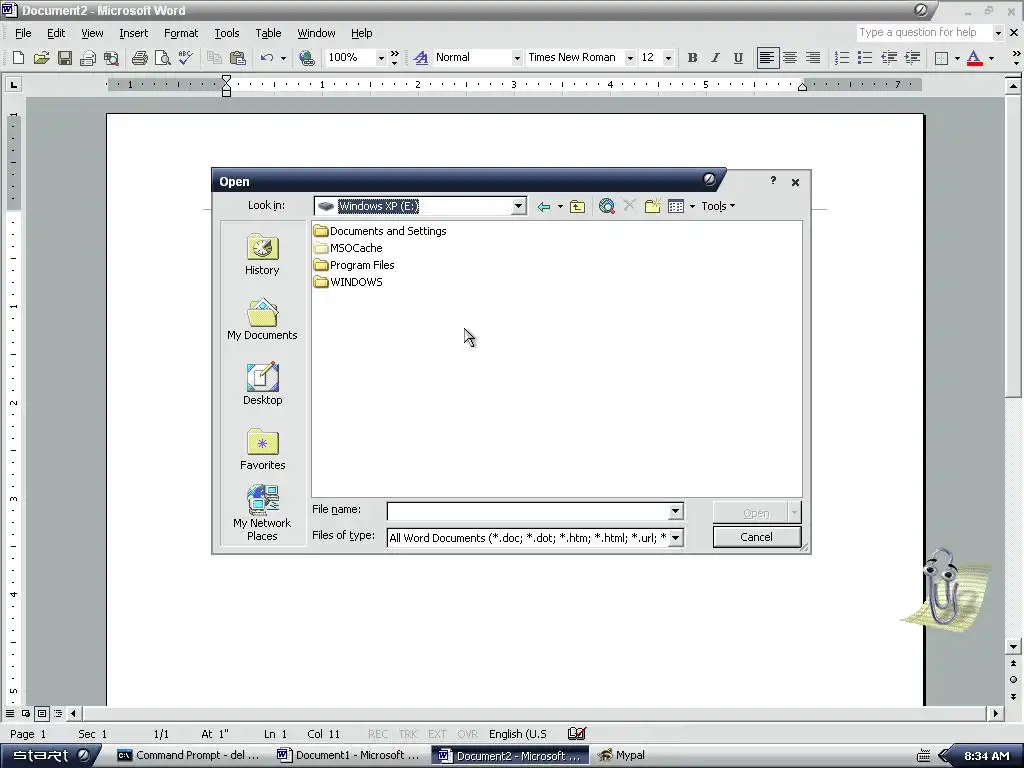Image resolution: width=1024 pixels, height=768 pixels.
Task: Toggle Center paragraph alignment
Action: pyautogui.click(x=790, y=58)
